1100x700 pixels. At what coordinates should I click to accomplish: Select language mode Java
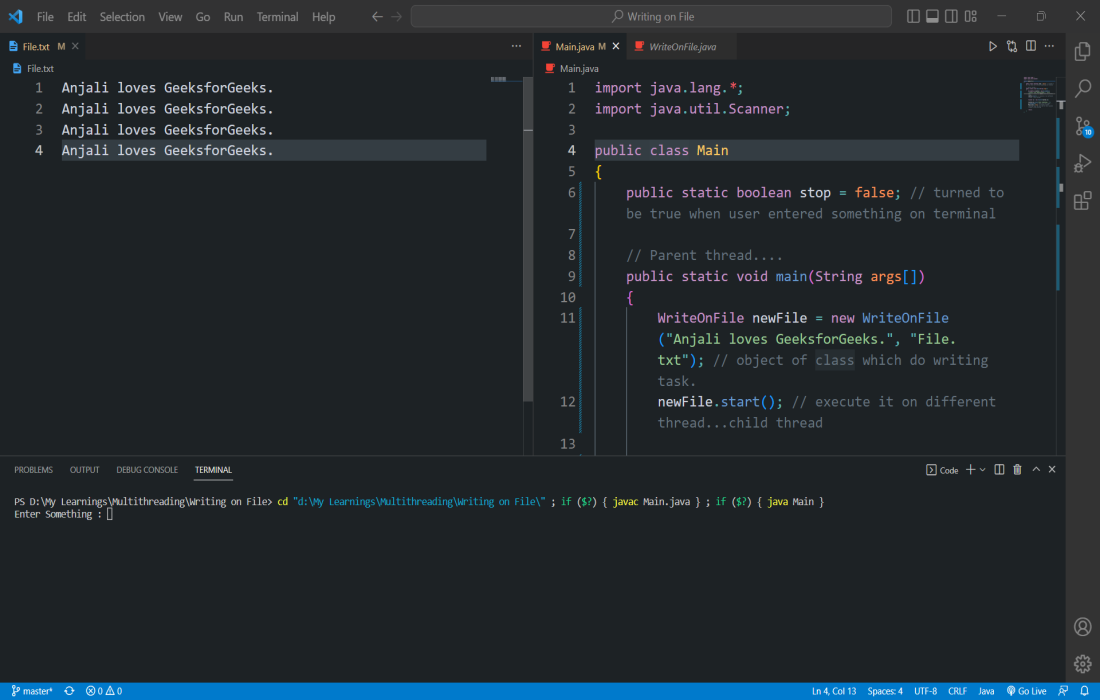point(986,691)
